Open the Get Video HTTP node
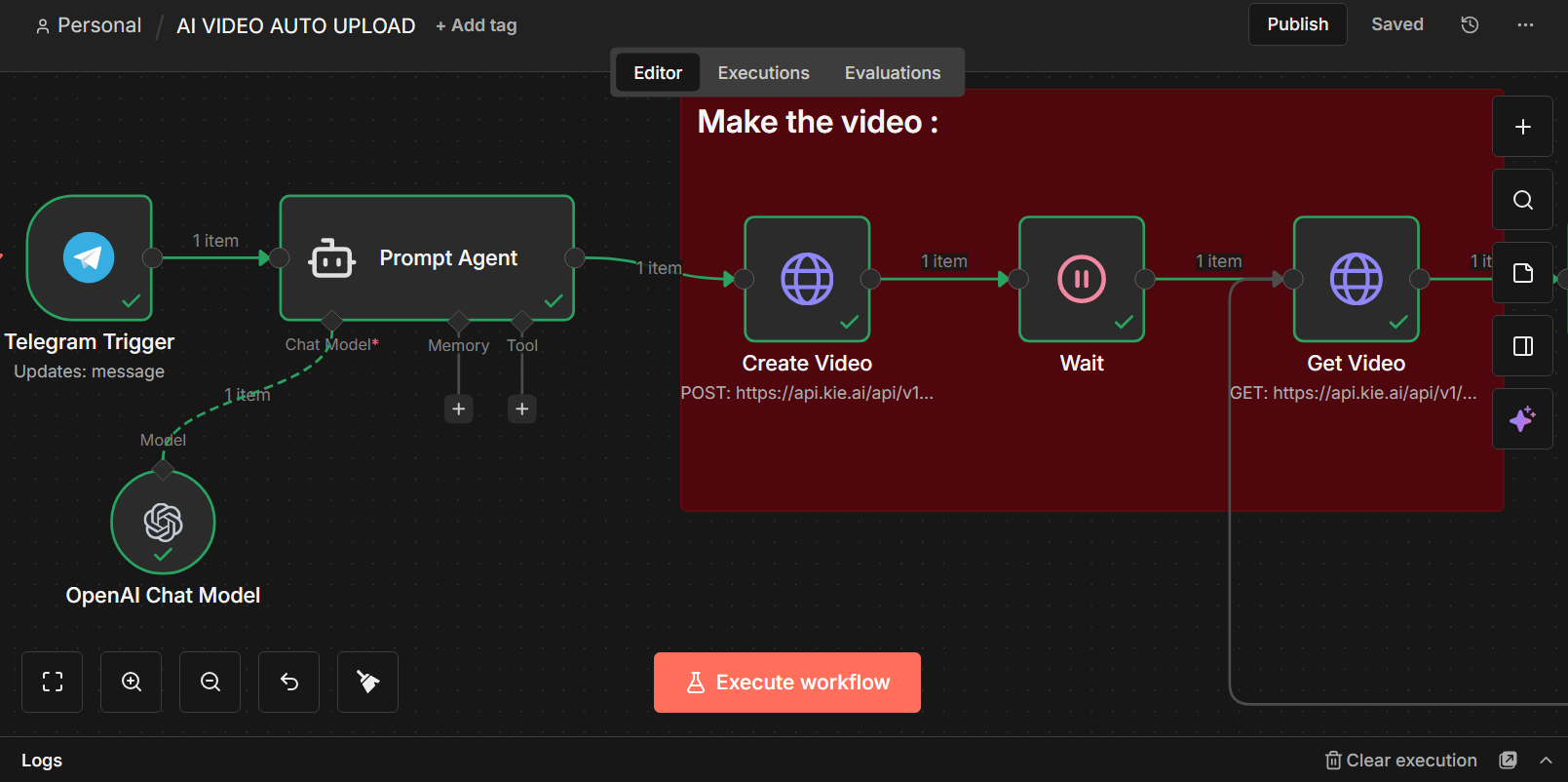The width and height of the screenshot is (1568, 782). (1356, 279)
